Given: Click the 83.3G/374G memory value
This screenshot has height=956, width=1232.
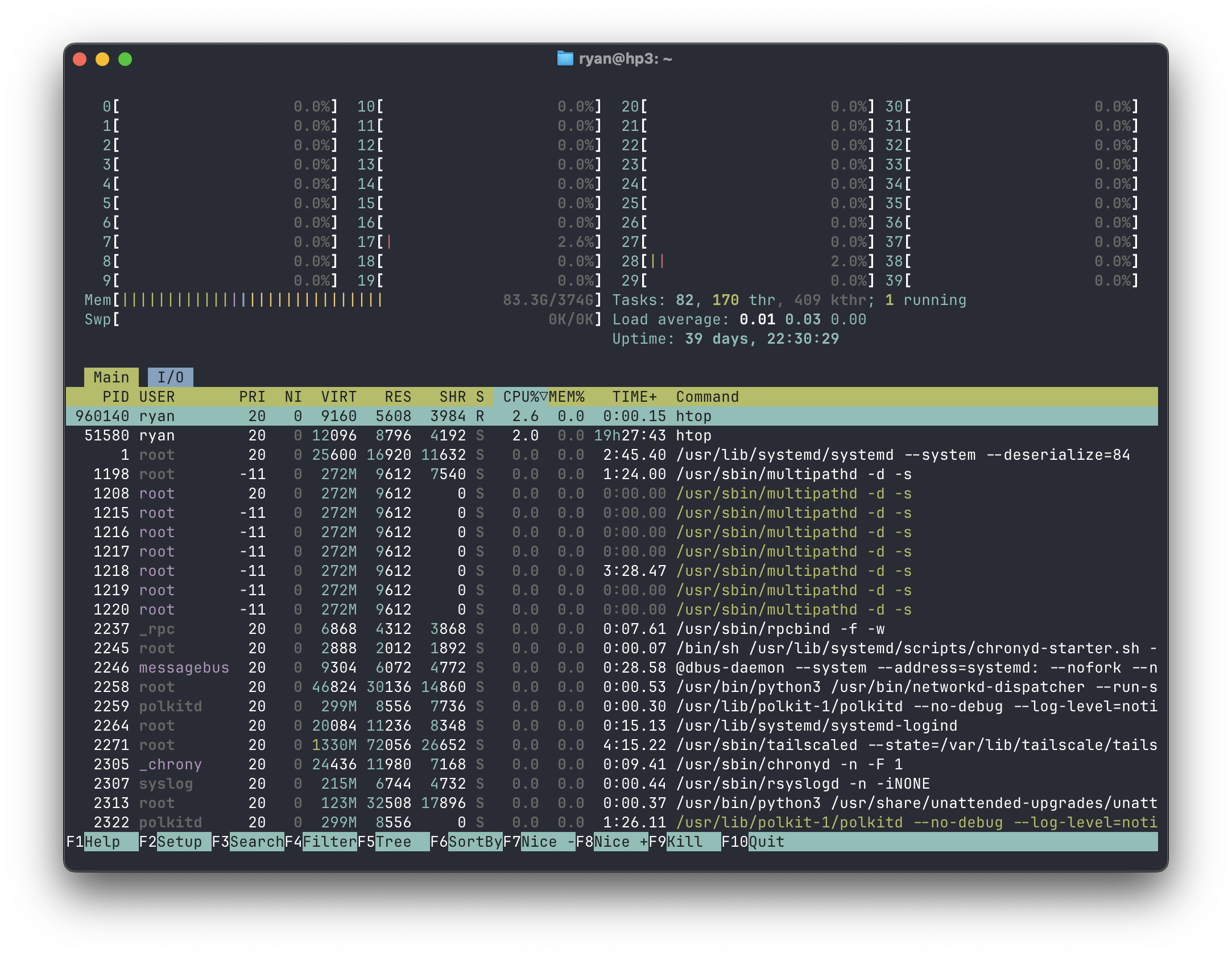Looking at the screenshot, I should click(548, 300).
